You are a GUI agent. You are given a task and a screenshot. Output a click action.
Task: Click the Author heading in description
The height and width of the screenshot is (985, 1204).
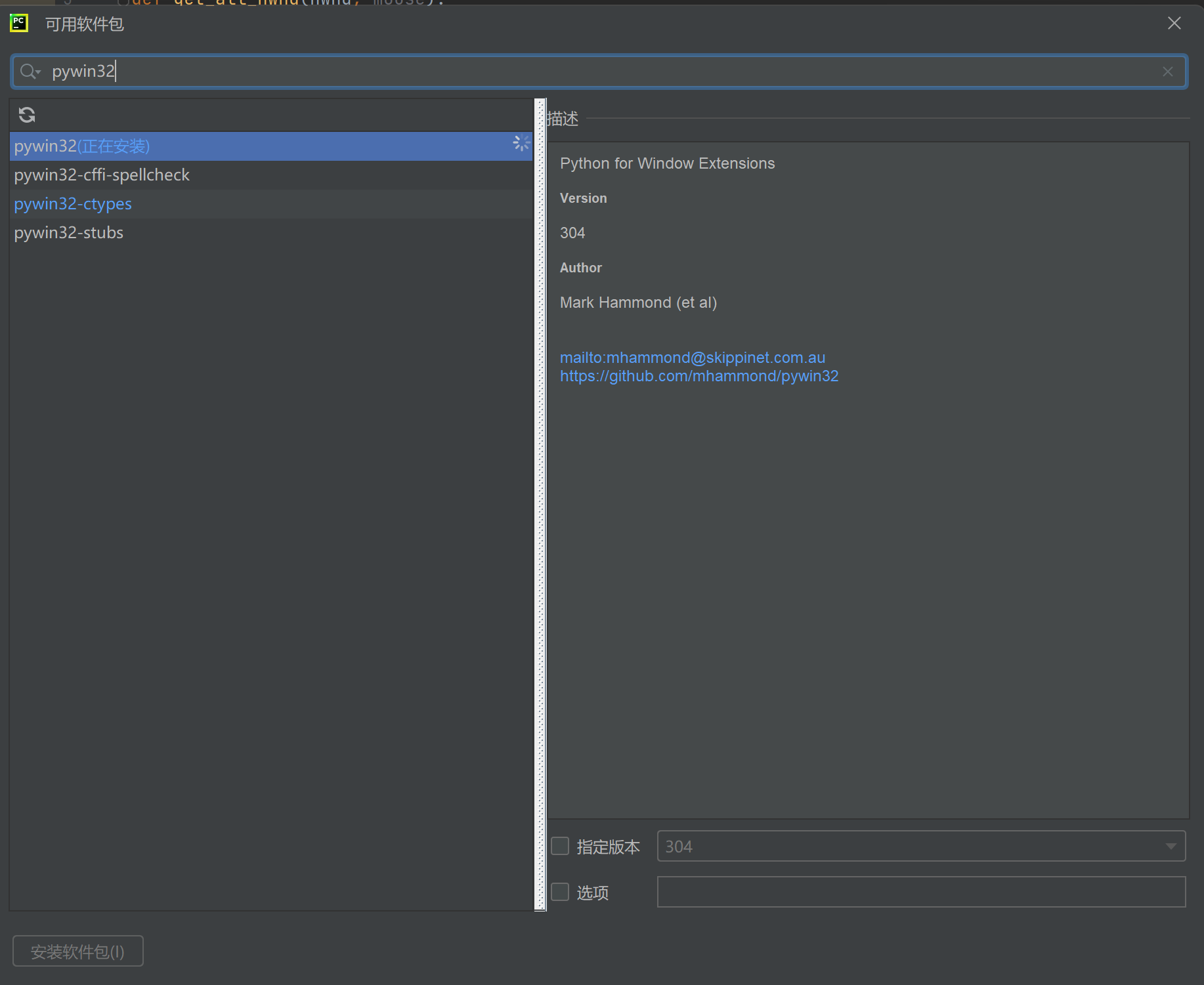pos(580,268)
